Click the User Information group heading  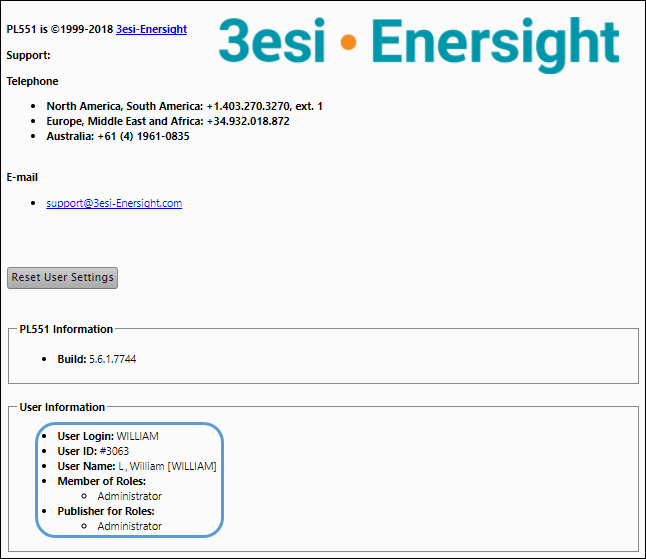pos(62,407)
